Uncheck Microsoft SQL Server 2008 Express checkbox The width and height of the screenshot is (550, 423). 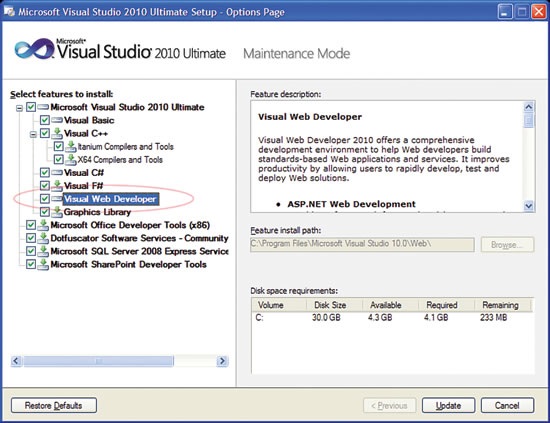point(31,251)
